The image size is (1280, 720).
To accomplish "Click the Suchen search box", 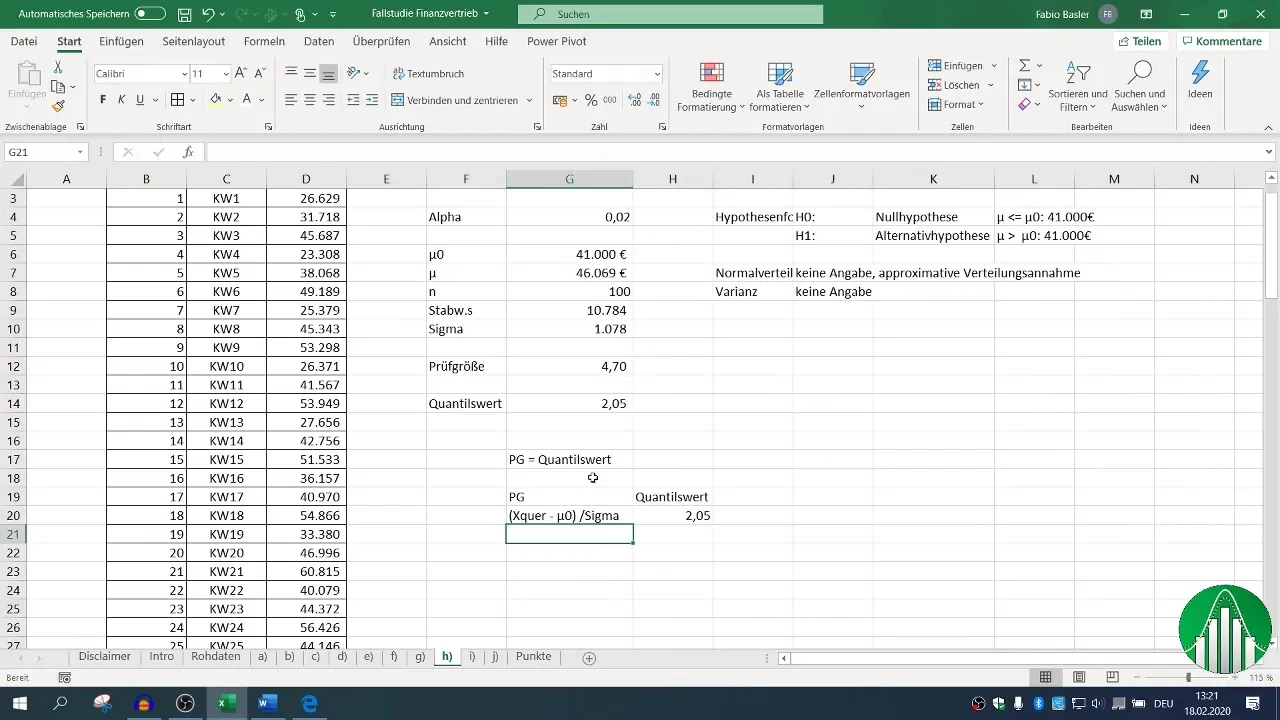I will coord(670,14).
